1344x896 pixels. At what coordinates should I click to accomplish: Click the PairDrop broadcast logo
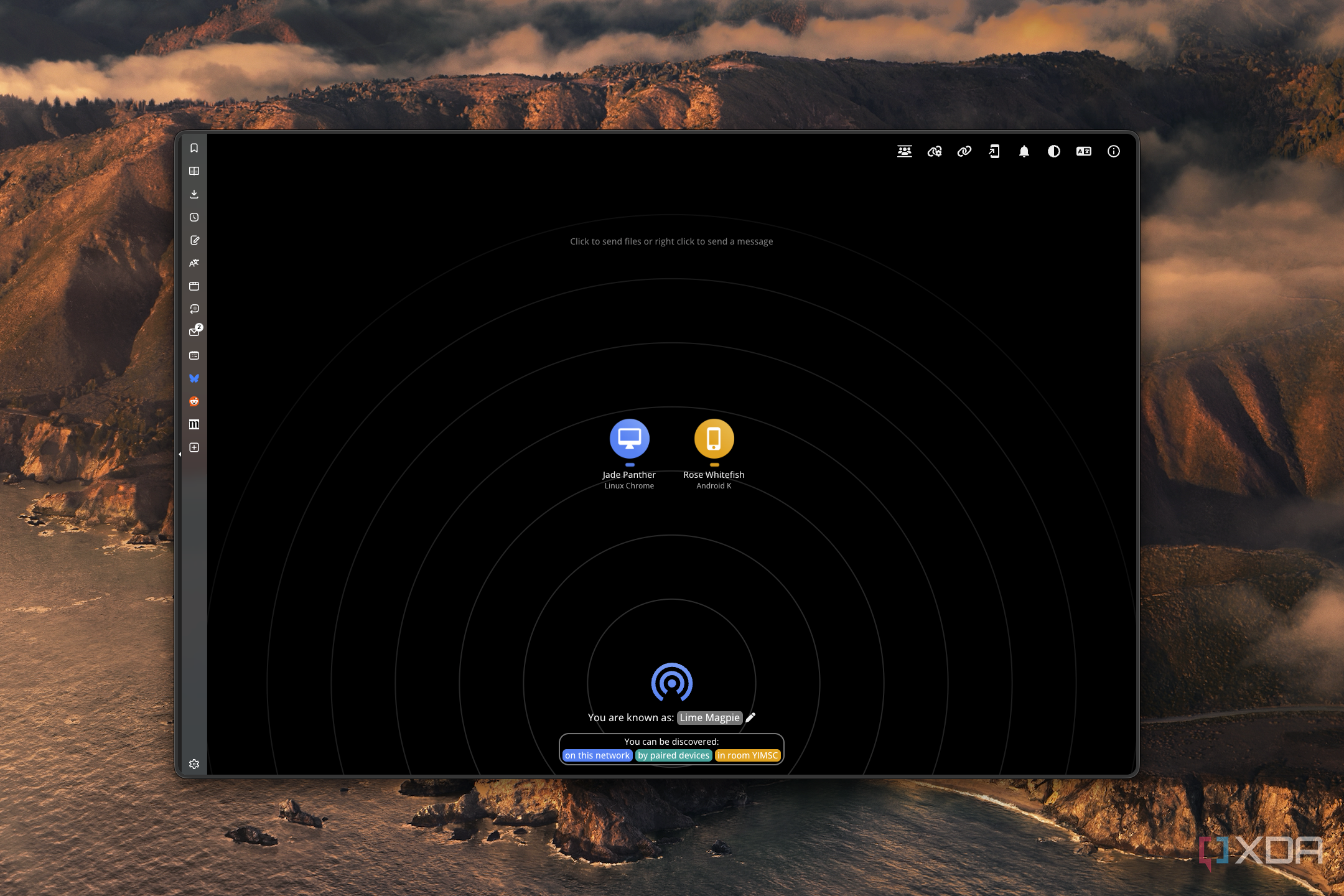(672, 683)
